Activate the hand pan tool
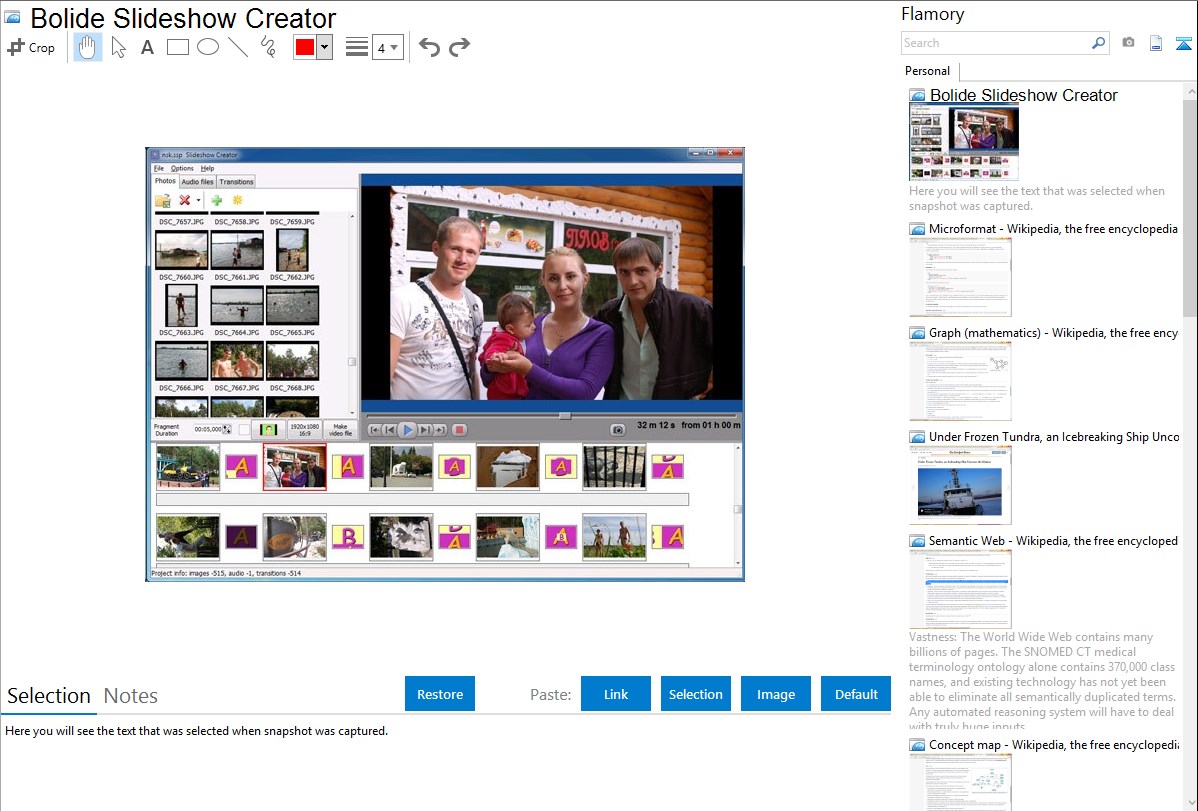This screenshot has height=811, width=1198. pyautogui.click(x=88, y=47)
